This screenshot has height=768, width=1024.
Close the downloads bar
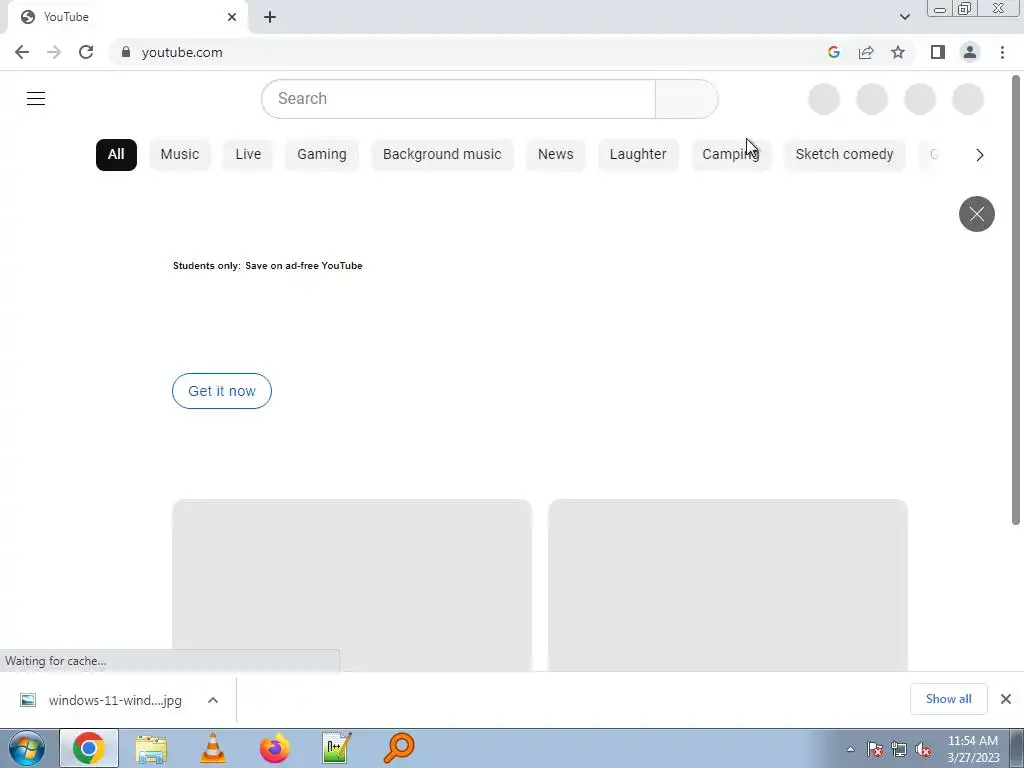[x=1006, y=699]
